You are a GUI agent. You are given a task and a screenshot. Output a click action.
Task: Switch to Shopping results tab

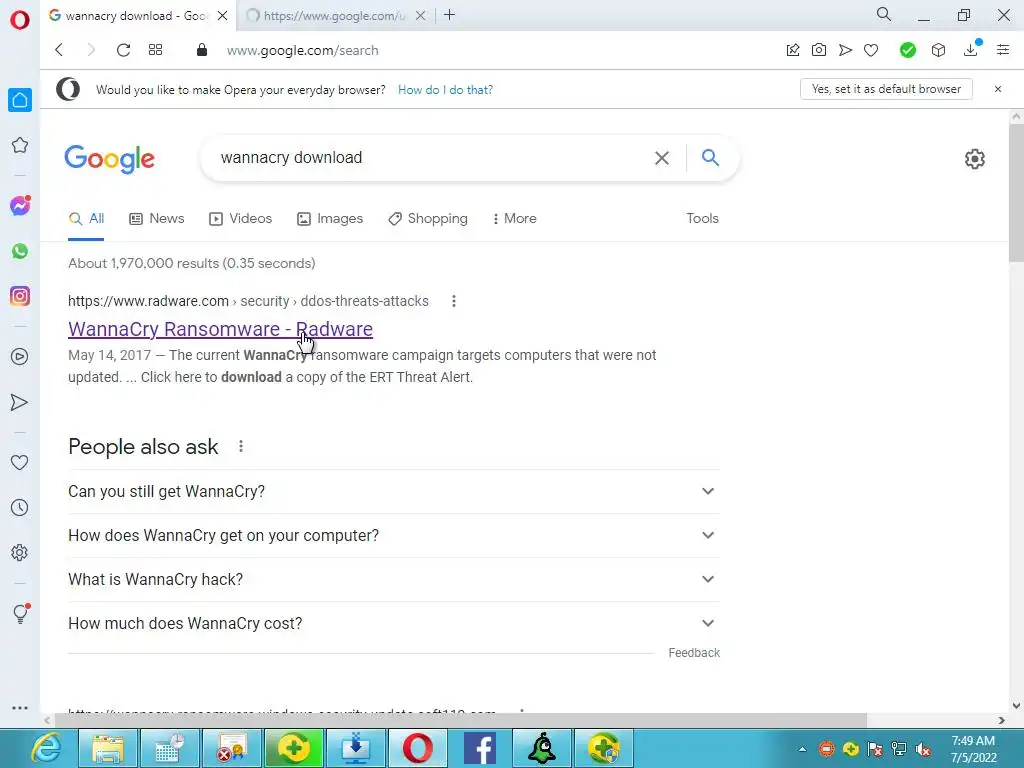[428, 219]
